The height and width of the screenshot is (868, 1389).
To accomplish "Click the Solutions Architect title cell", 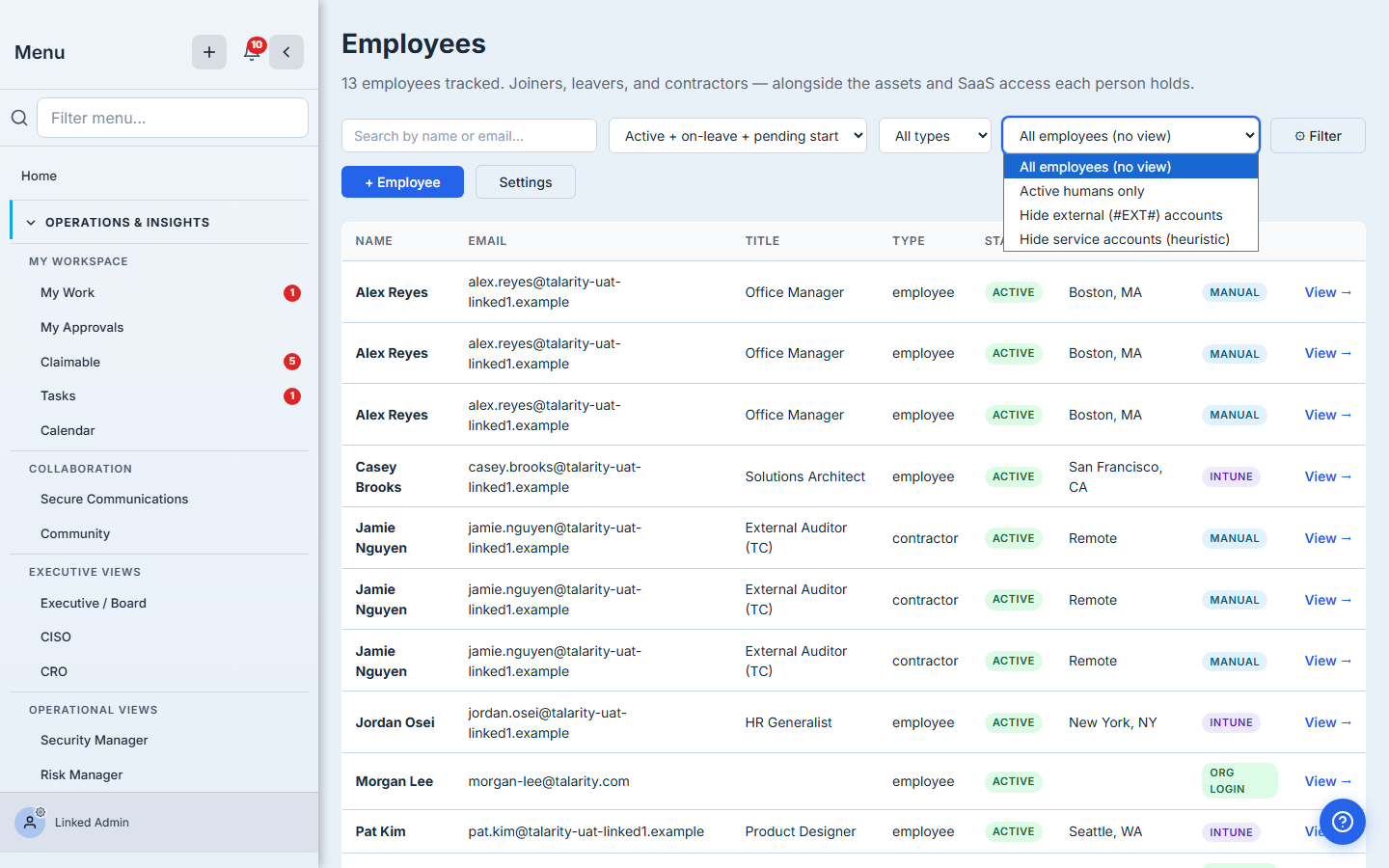I will (x=804, y=476).
